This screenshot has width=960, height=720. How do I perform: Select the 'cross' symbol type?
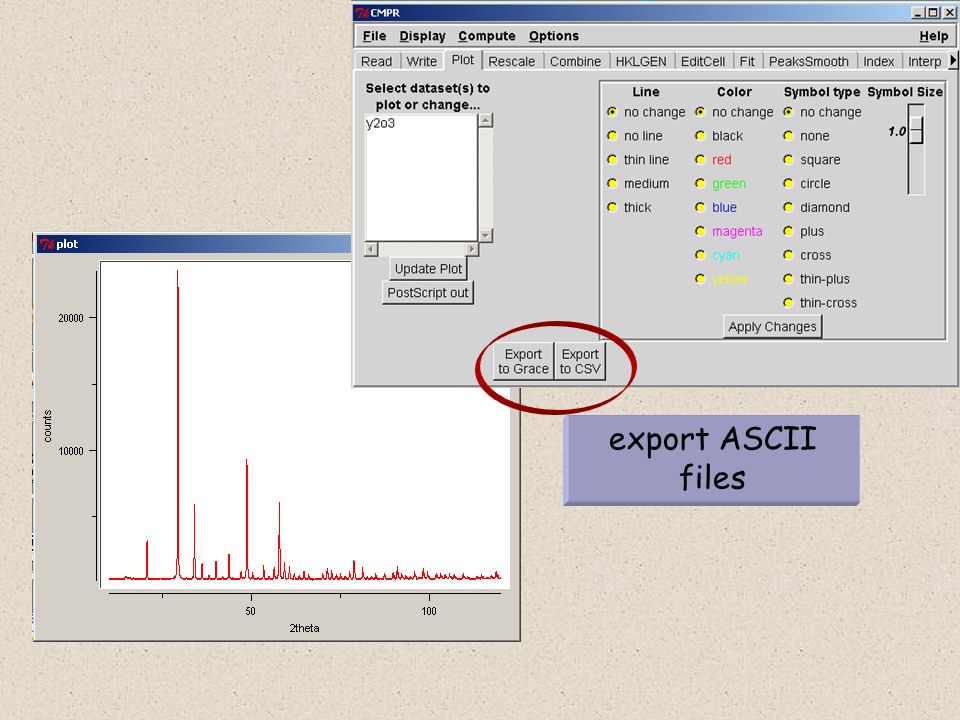coord(789,255)
